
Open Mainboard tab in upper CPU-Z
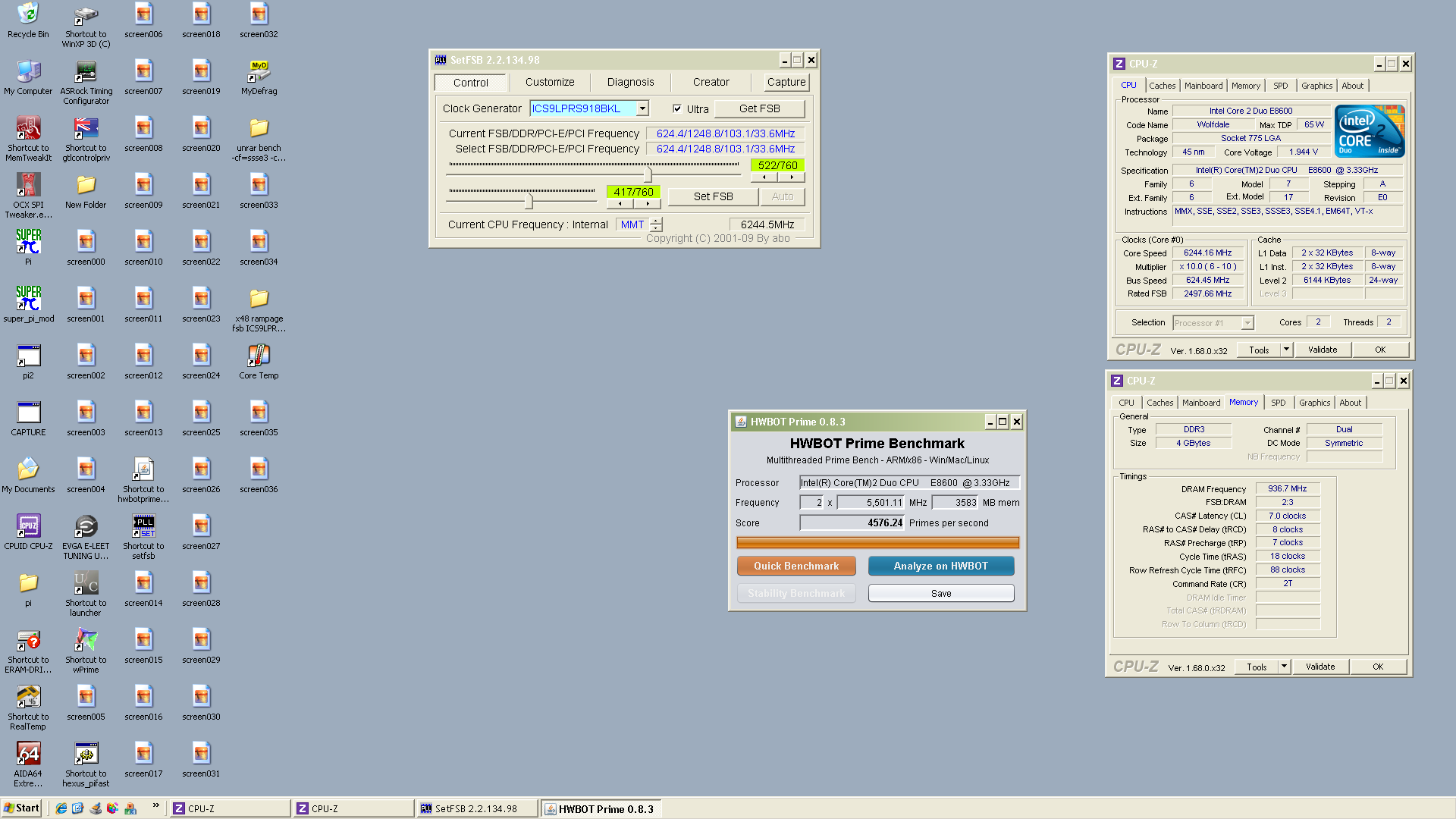[x=1203, y=86]
